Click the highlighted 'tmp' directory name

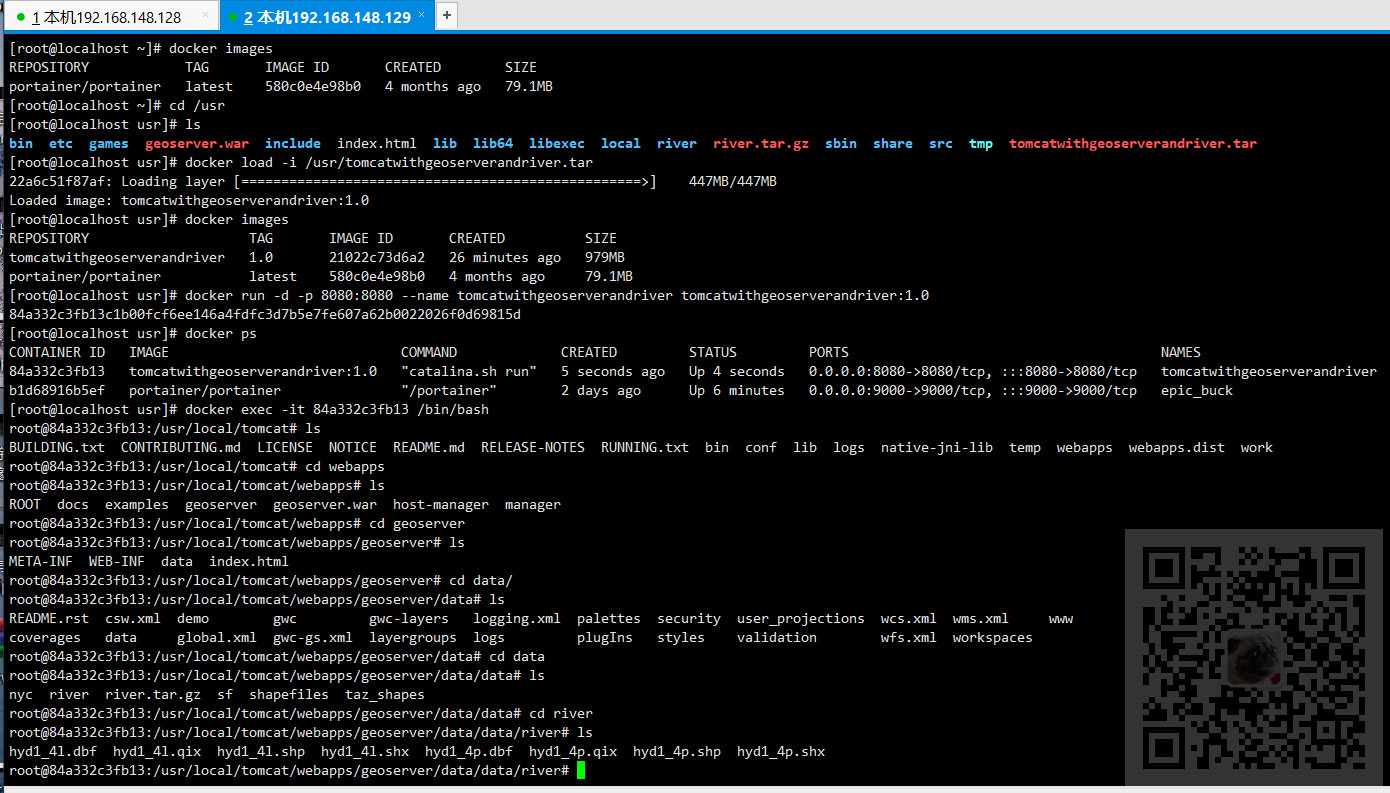point(981,143)
